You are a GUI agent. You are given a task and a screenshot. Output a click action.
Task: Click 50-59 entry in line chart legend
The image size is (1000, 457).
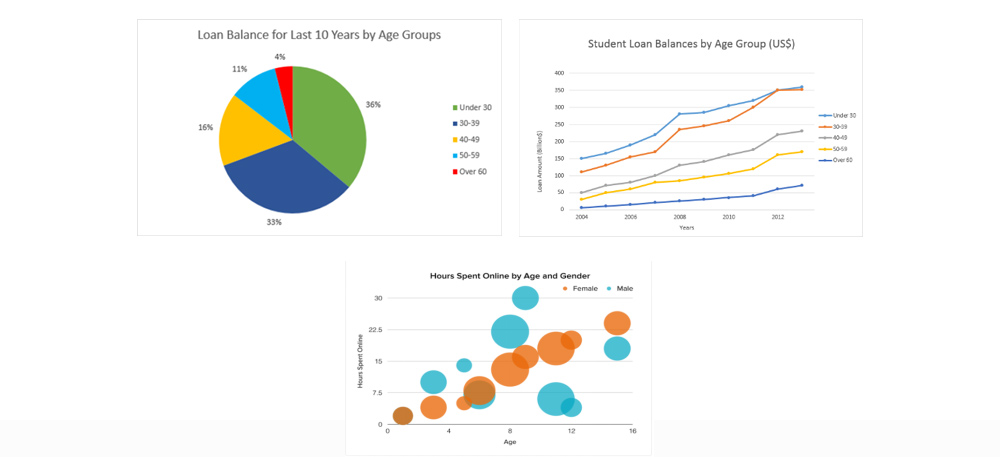coord(834,149)
